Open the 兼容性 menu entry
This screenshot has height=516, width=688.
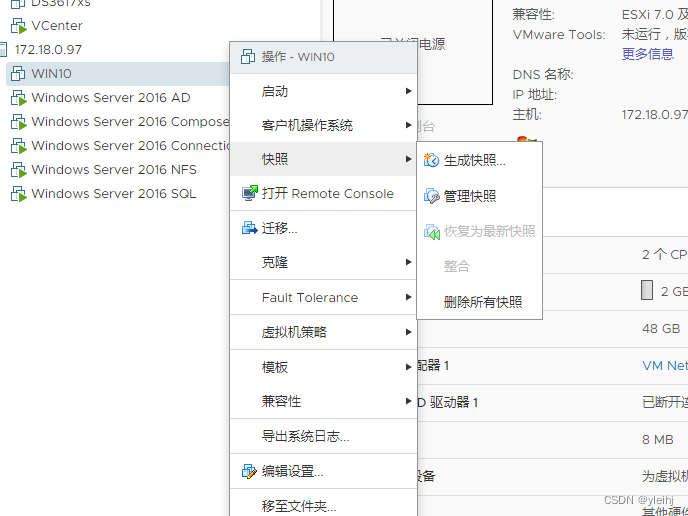(323, 401)
